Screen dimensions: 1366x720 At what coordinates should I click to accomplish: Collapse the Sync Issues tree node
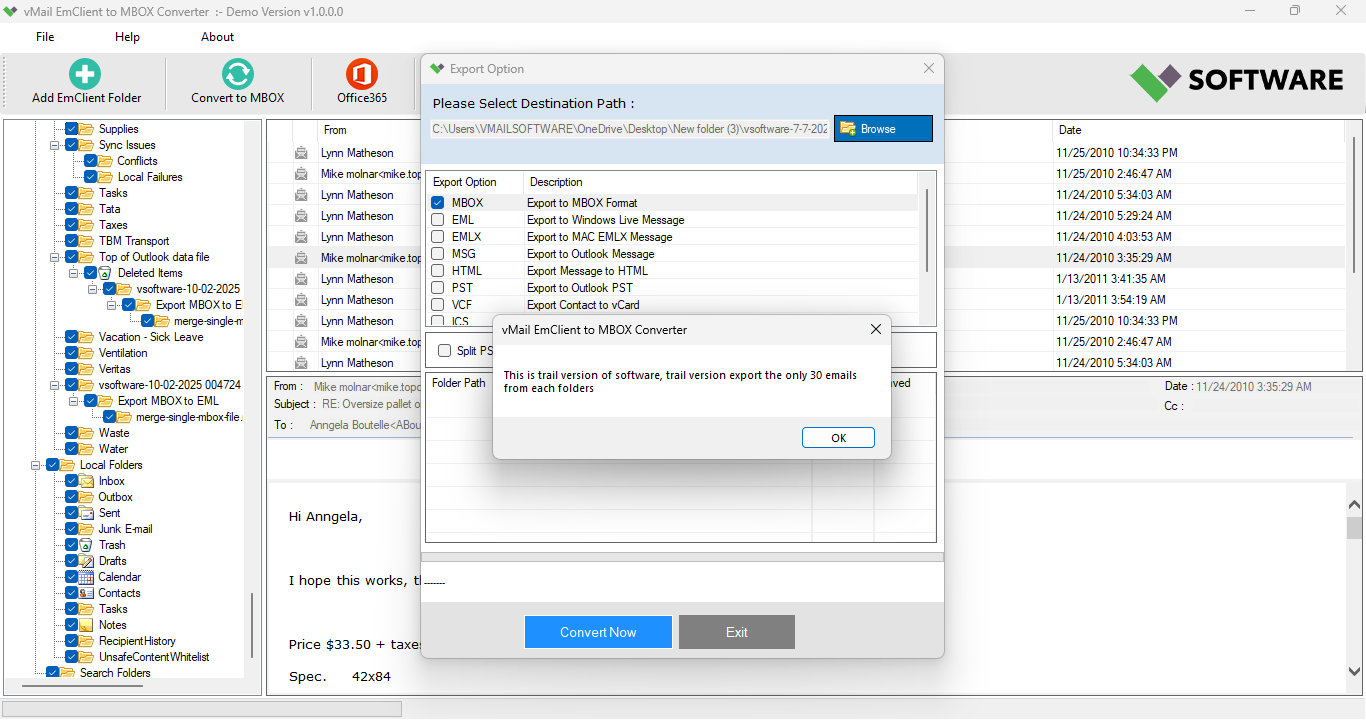(x=55, y=145)
